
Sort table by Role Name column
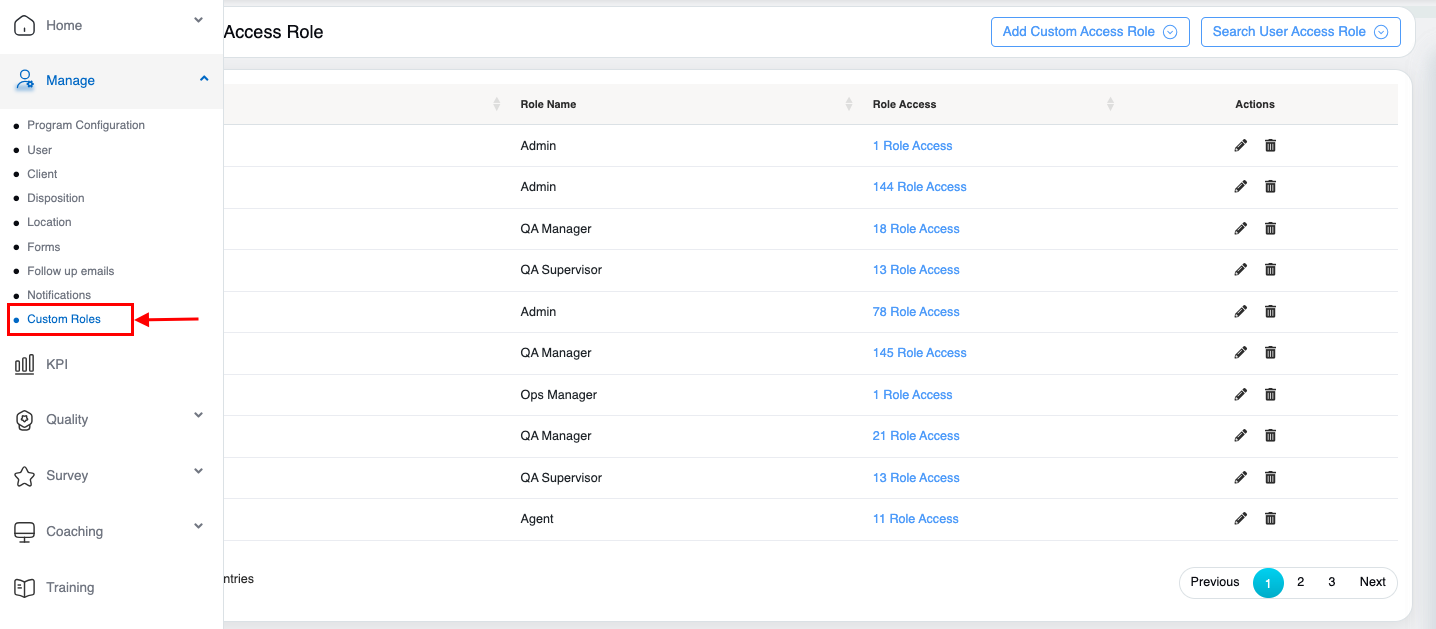(548, 104)
